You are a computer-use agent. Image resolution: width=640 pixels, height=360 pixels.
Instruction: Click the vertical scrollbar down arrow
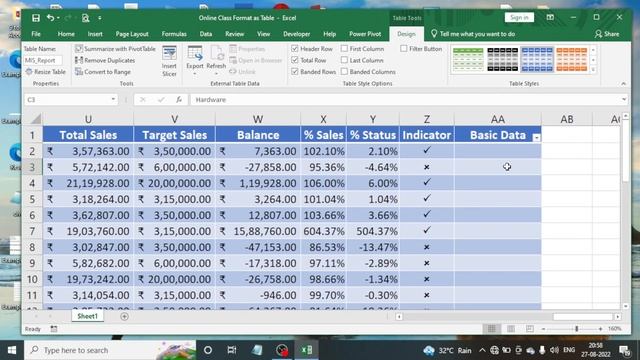point(626,306)
